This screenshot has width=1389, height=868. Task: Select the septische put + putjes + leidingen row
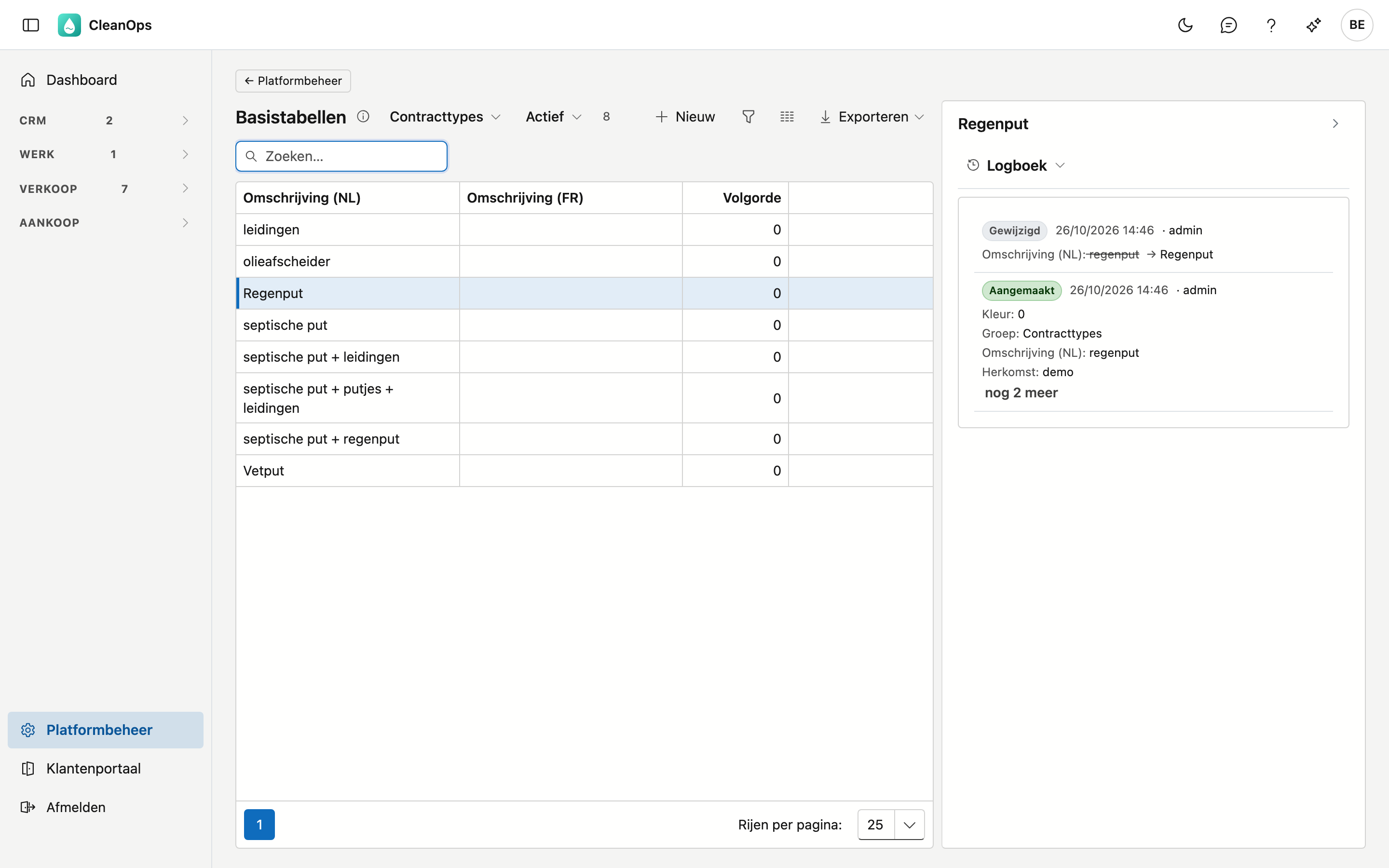click(585, 398)
